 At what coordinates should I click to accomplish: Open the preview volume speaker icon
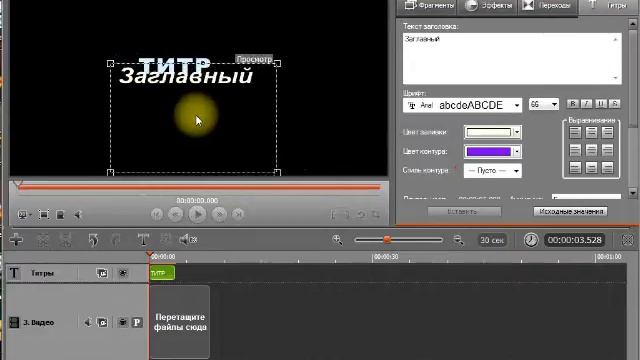click(78, 215)
